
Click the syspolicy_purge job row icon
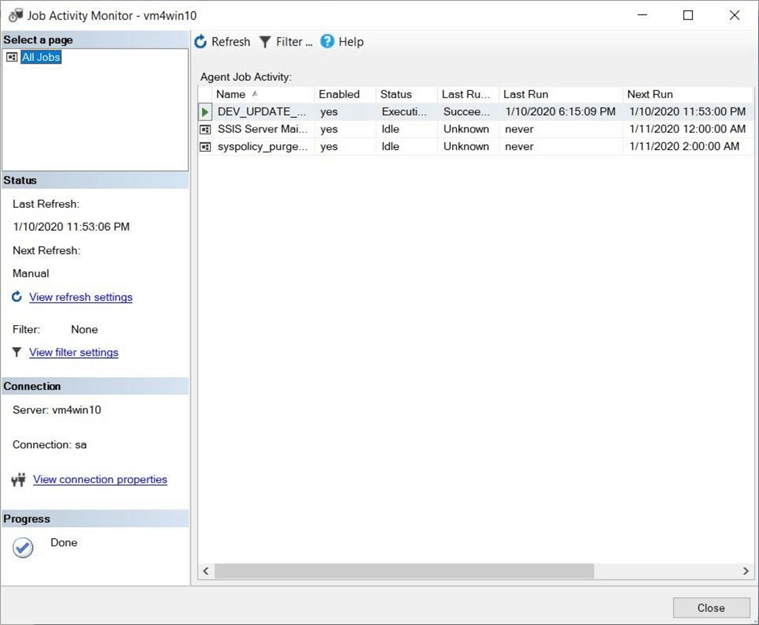point(206,147)
